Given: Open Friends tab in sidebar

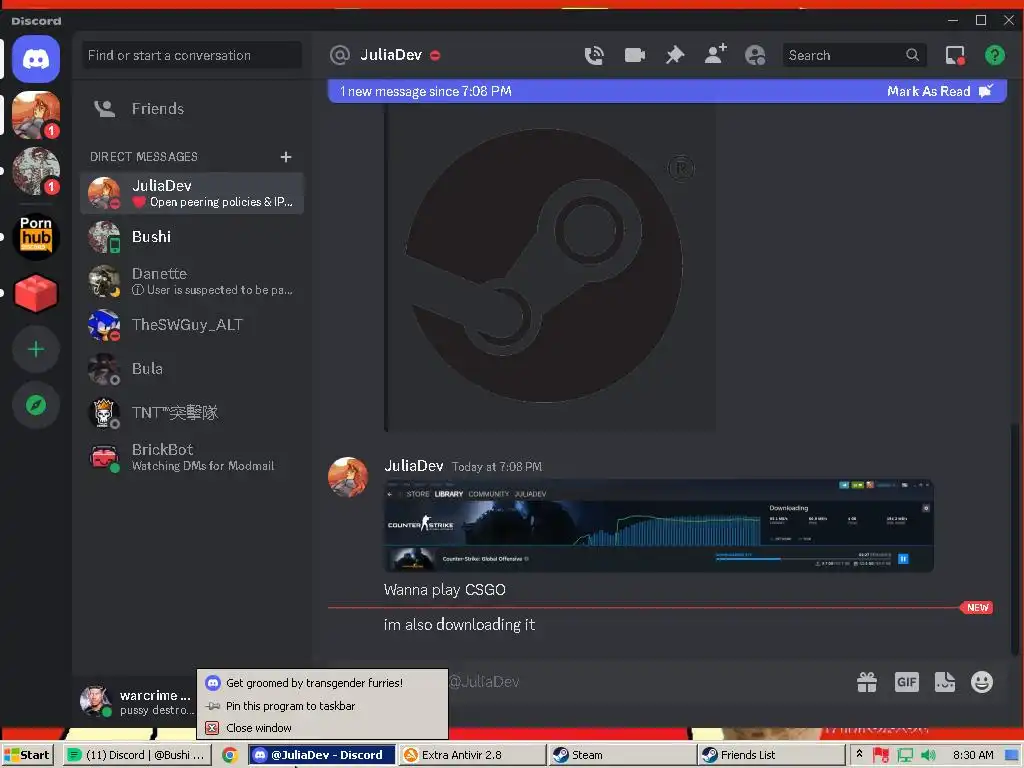Looking at the screenshot, I should coord(191,108).
